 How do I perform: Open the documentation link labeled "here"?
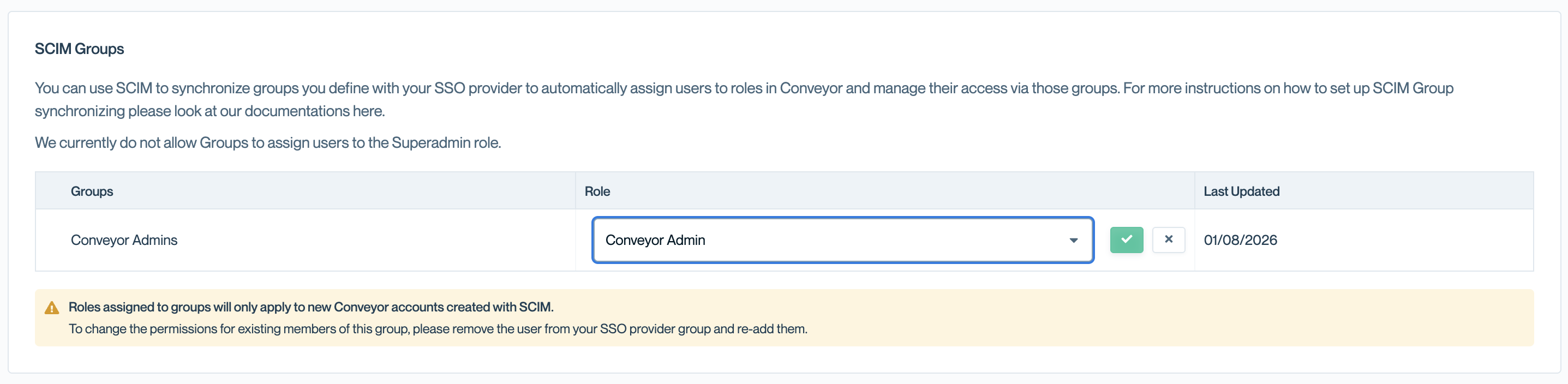tap(368, 111)
